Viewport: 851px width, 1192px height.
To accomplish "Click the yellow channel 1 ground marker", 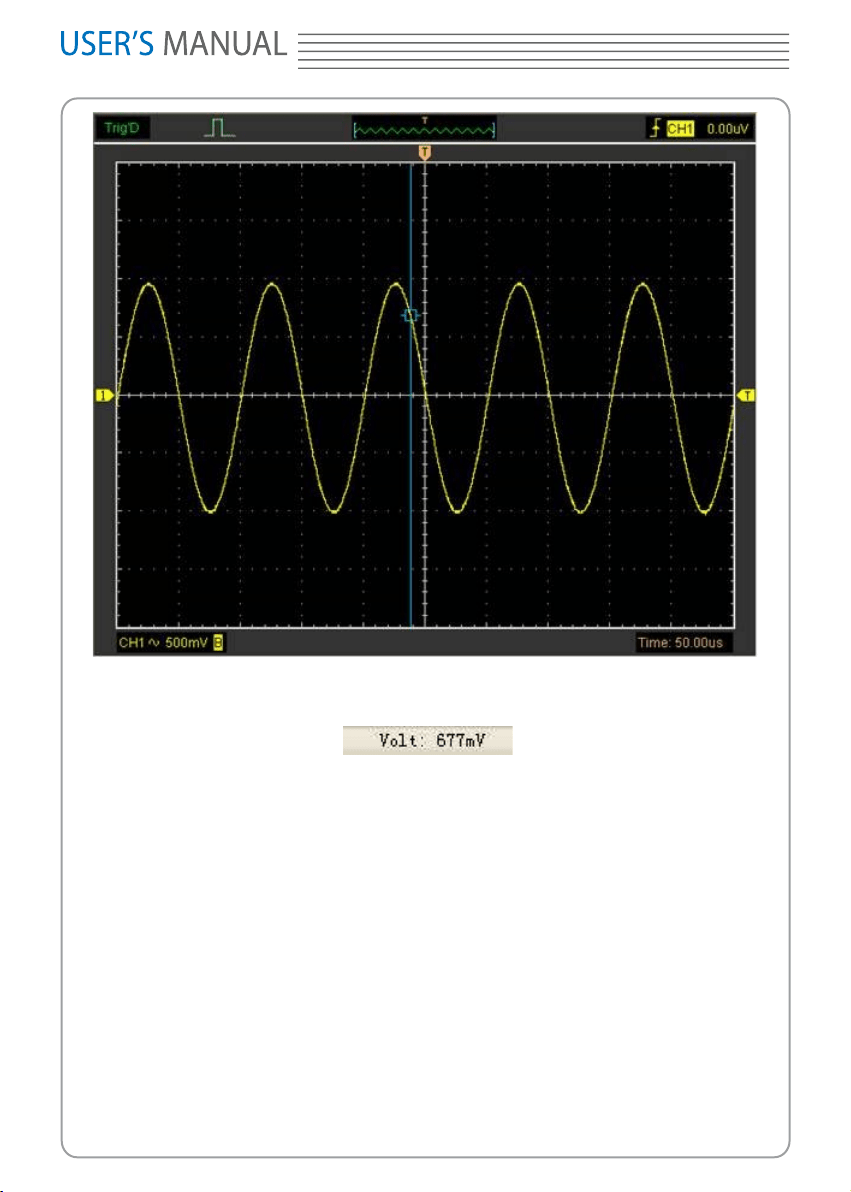I will [x=104, y=395].
